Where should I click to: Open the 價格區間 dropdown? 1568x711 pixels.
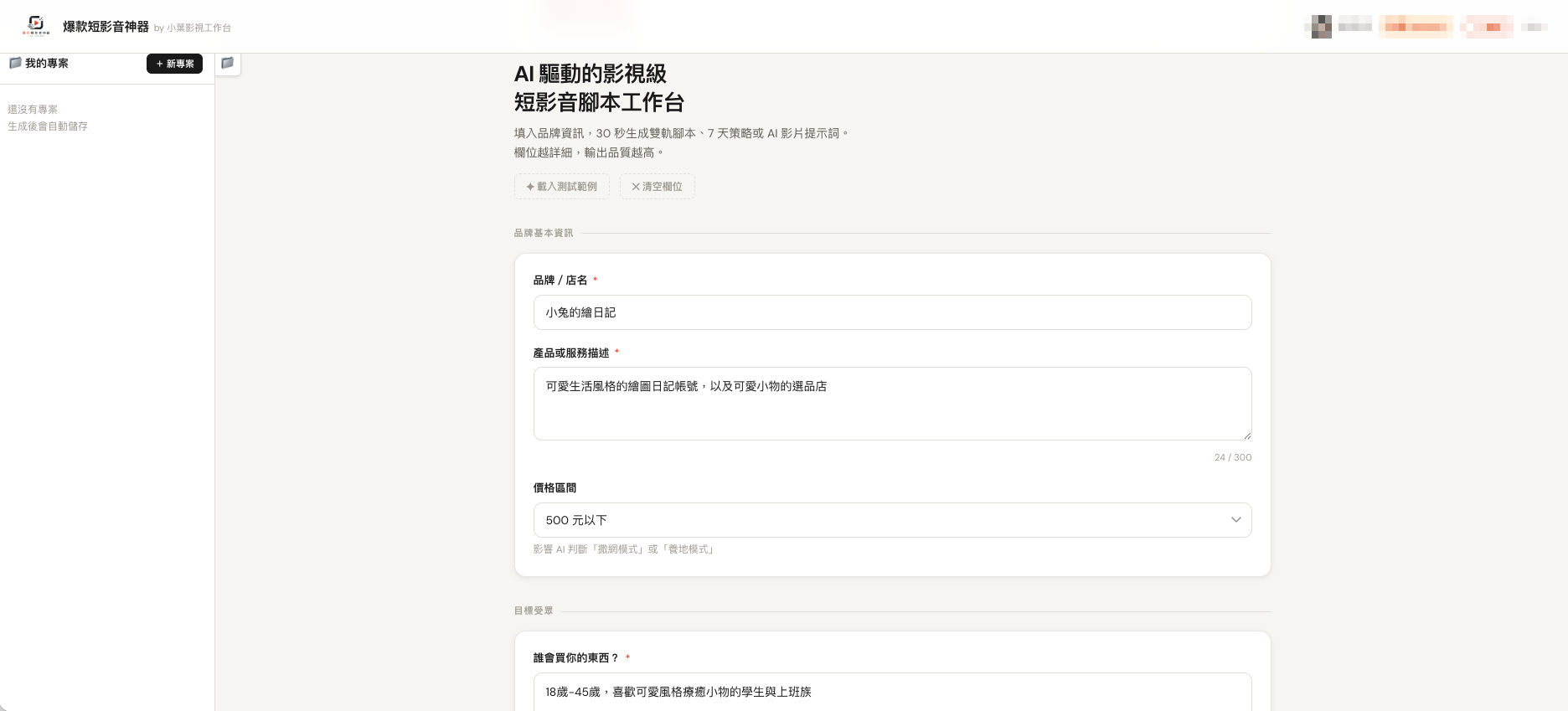click(892, 520)
